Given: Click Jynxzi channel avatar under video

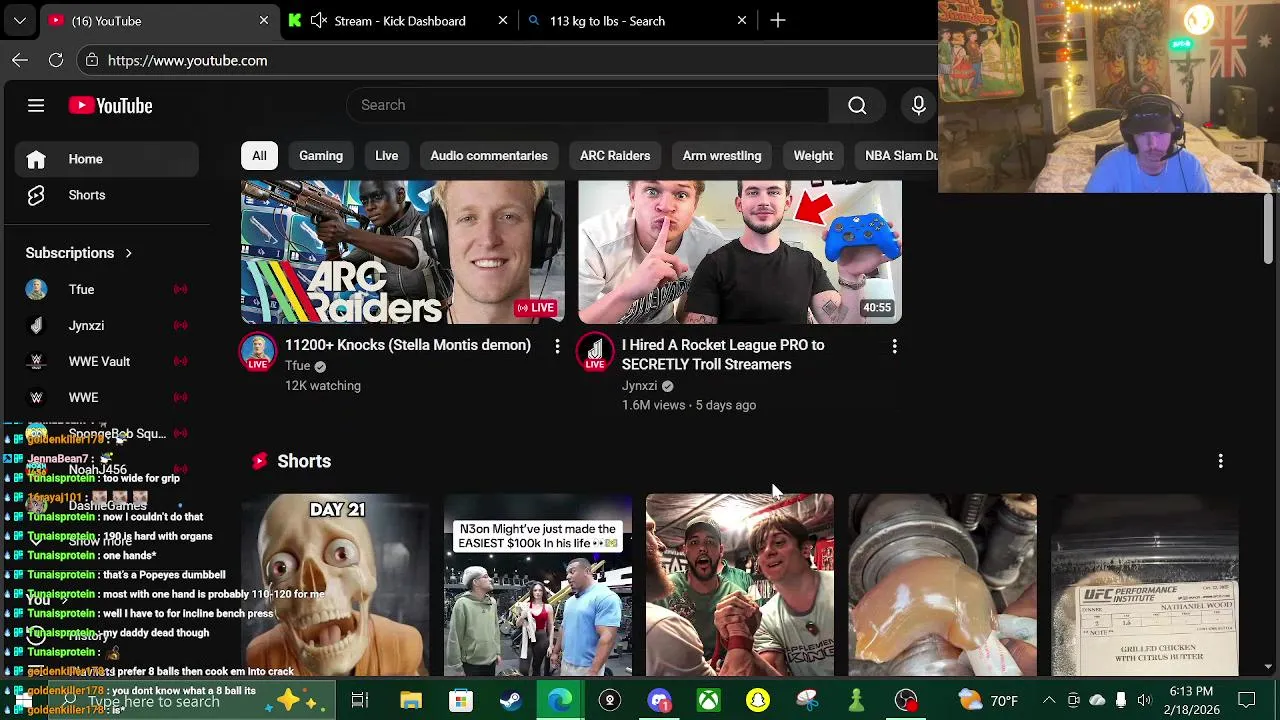Looking at the screenshot, I should 595,352.
